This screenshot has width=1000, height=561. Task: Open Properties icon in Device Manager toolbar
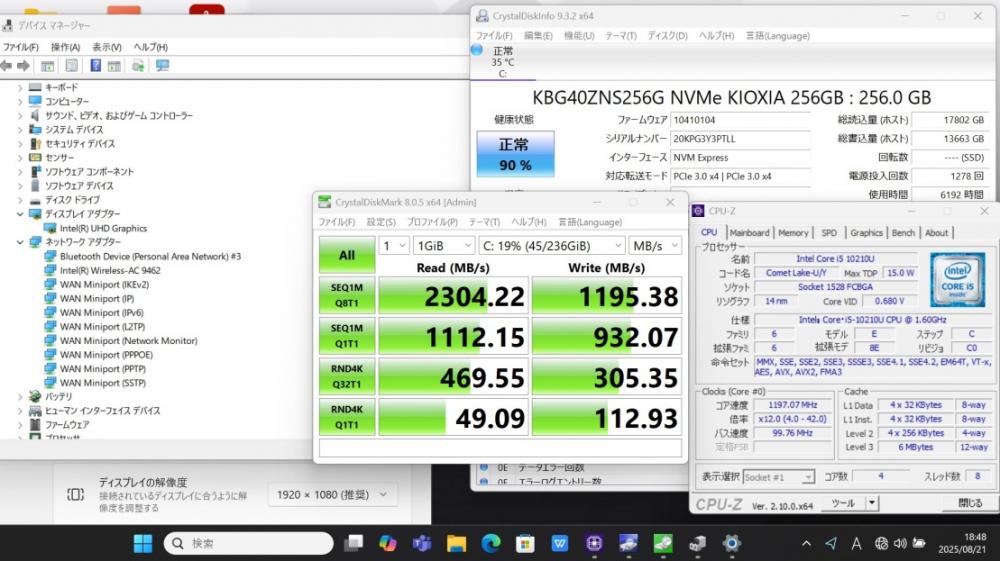(x=71, y=66)
